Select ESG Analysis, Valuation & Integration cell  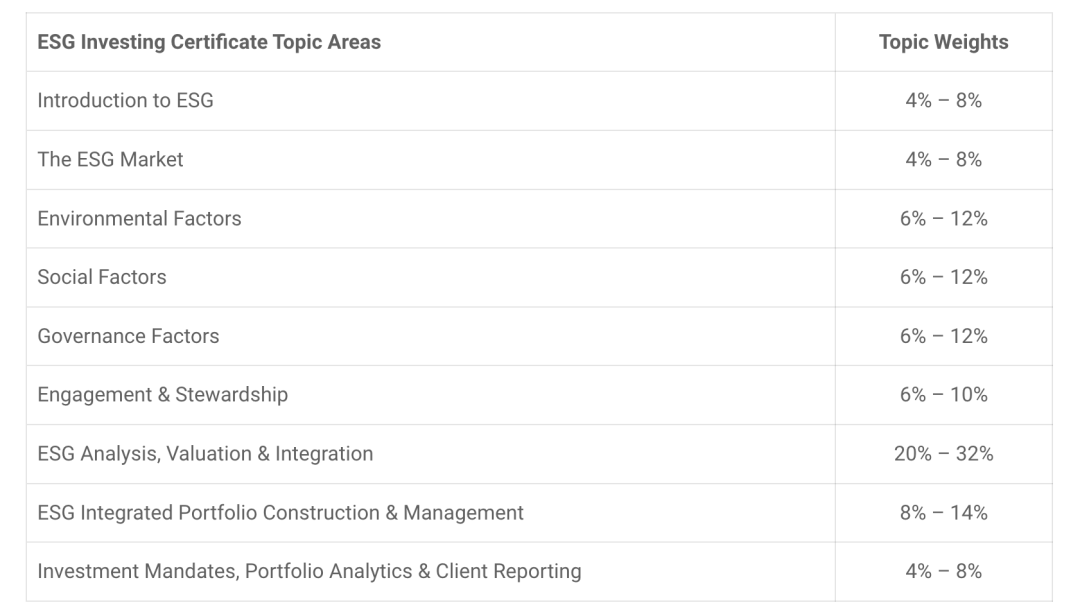pyautogui.click(x=205, y=453)
